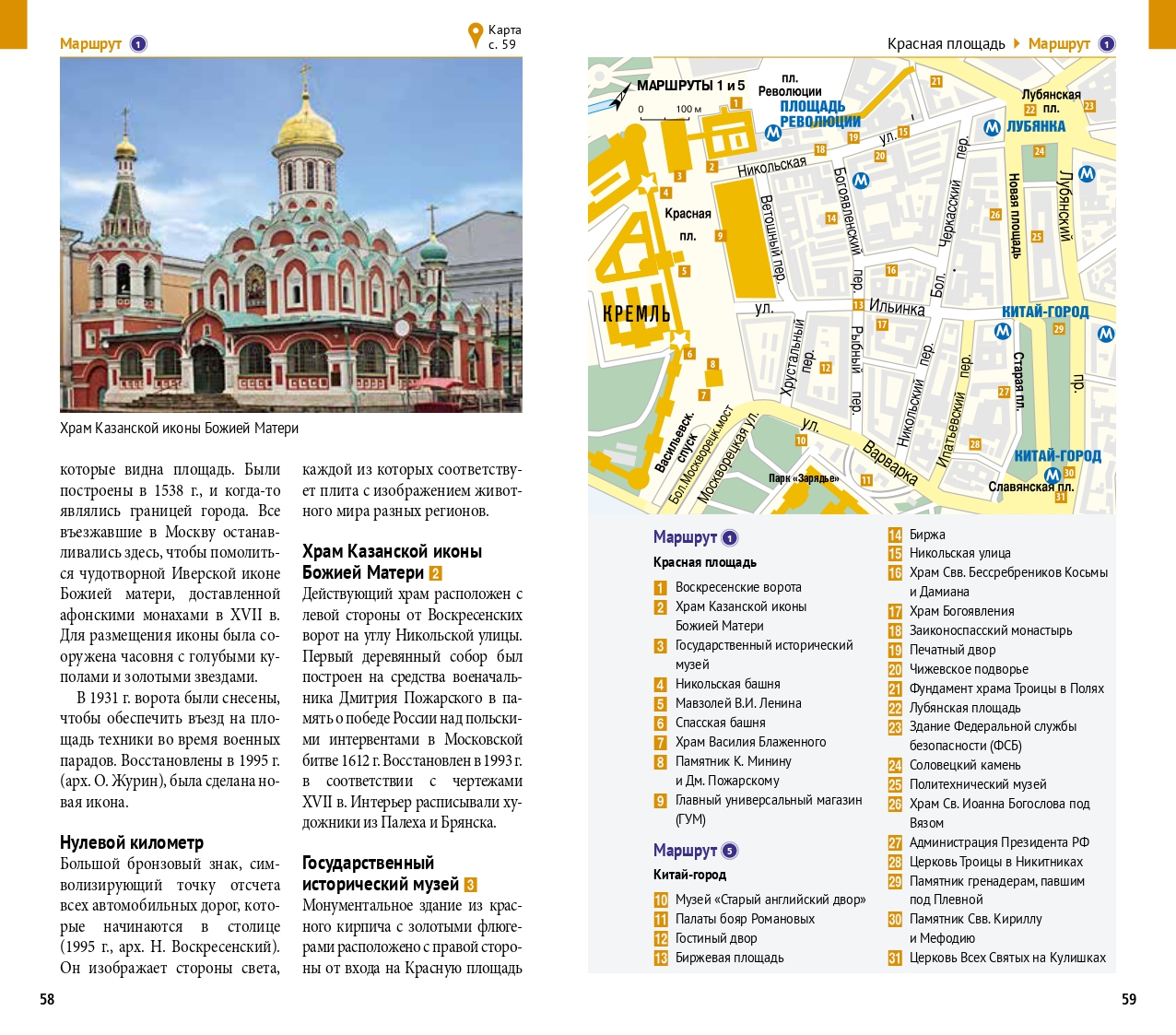1176x1035 pixels.
Task: Click the orange arrow after Красная площадь header
Action: [1017, 43]
